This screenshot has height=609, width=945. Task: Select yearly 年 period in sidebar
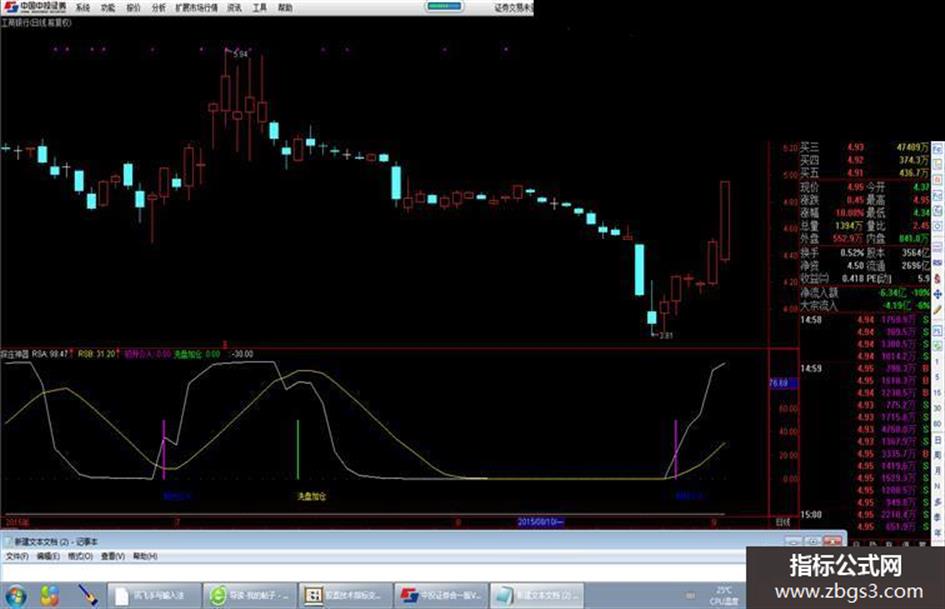click(938, 533)
